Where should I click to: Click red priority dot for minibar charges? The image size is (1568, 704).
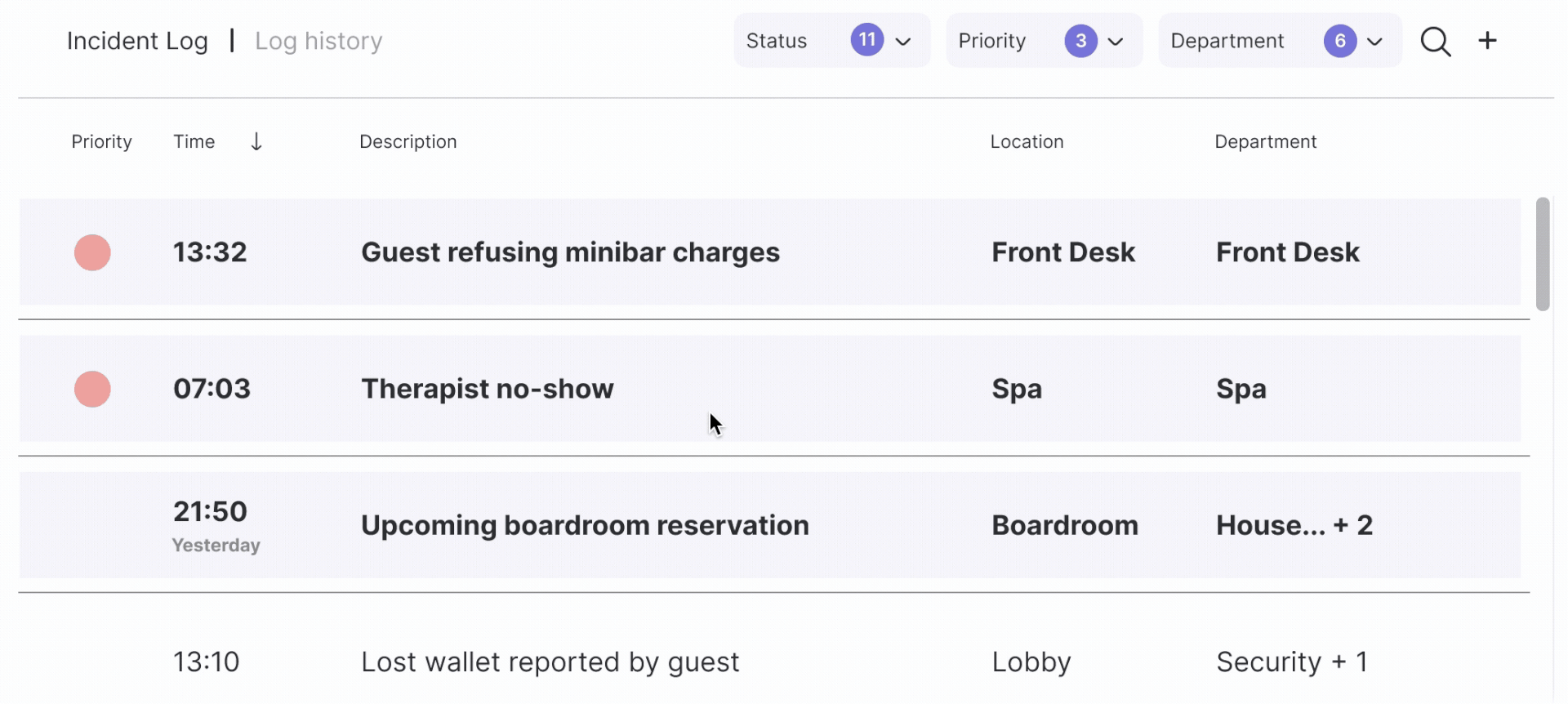[x=92, y=252]
